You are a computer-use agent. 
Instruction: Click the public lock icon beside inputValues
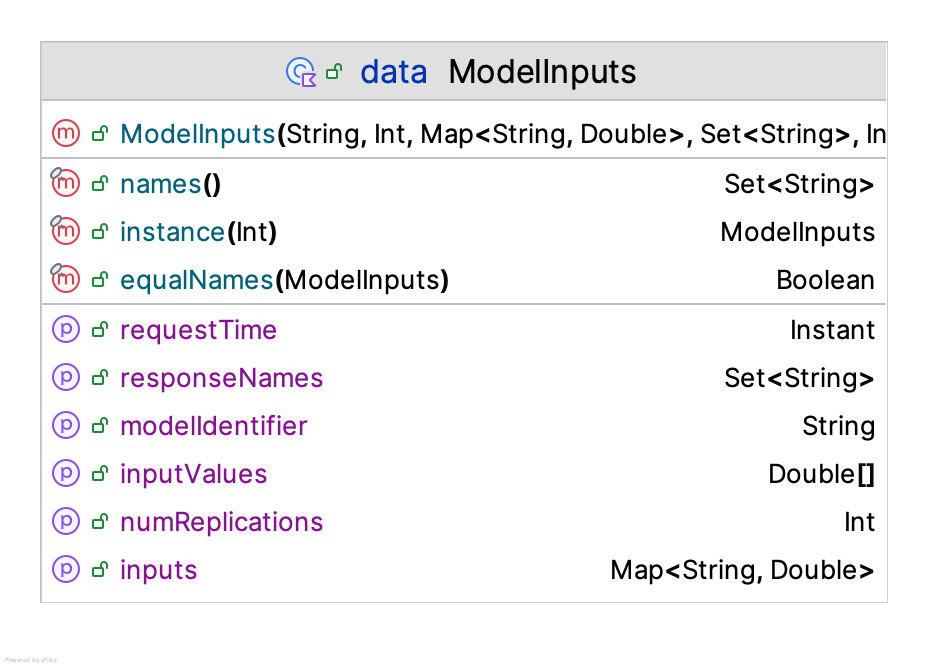100,473
